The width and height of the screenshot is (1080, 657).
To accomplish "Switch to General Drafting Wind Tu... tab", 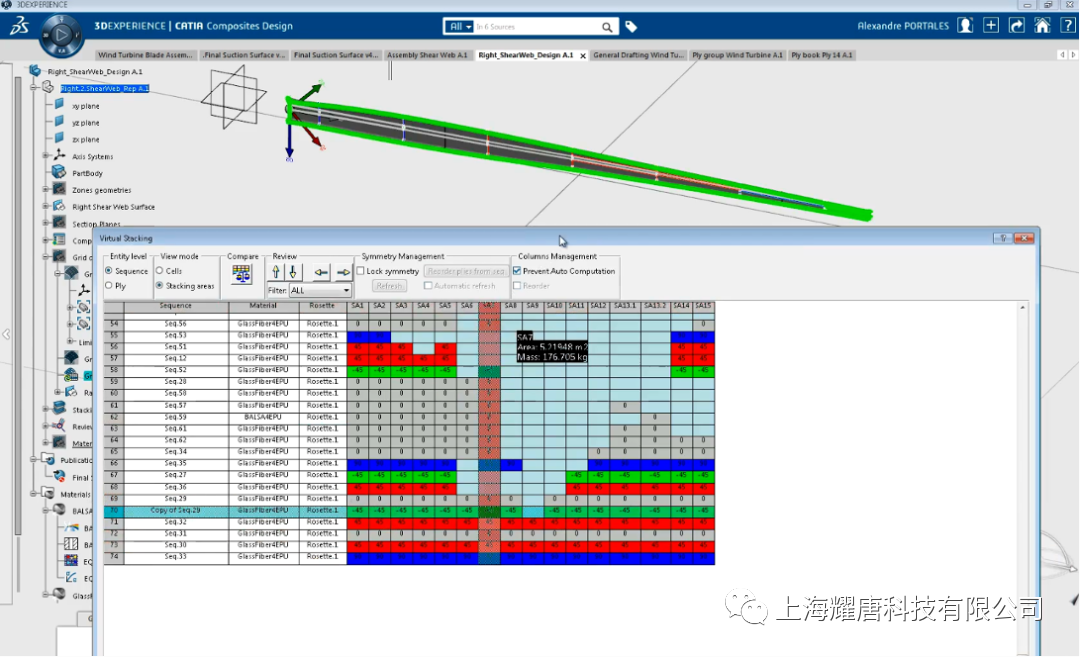I will coord(638,55).
